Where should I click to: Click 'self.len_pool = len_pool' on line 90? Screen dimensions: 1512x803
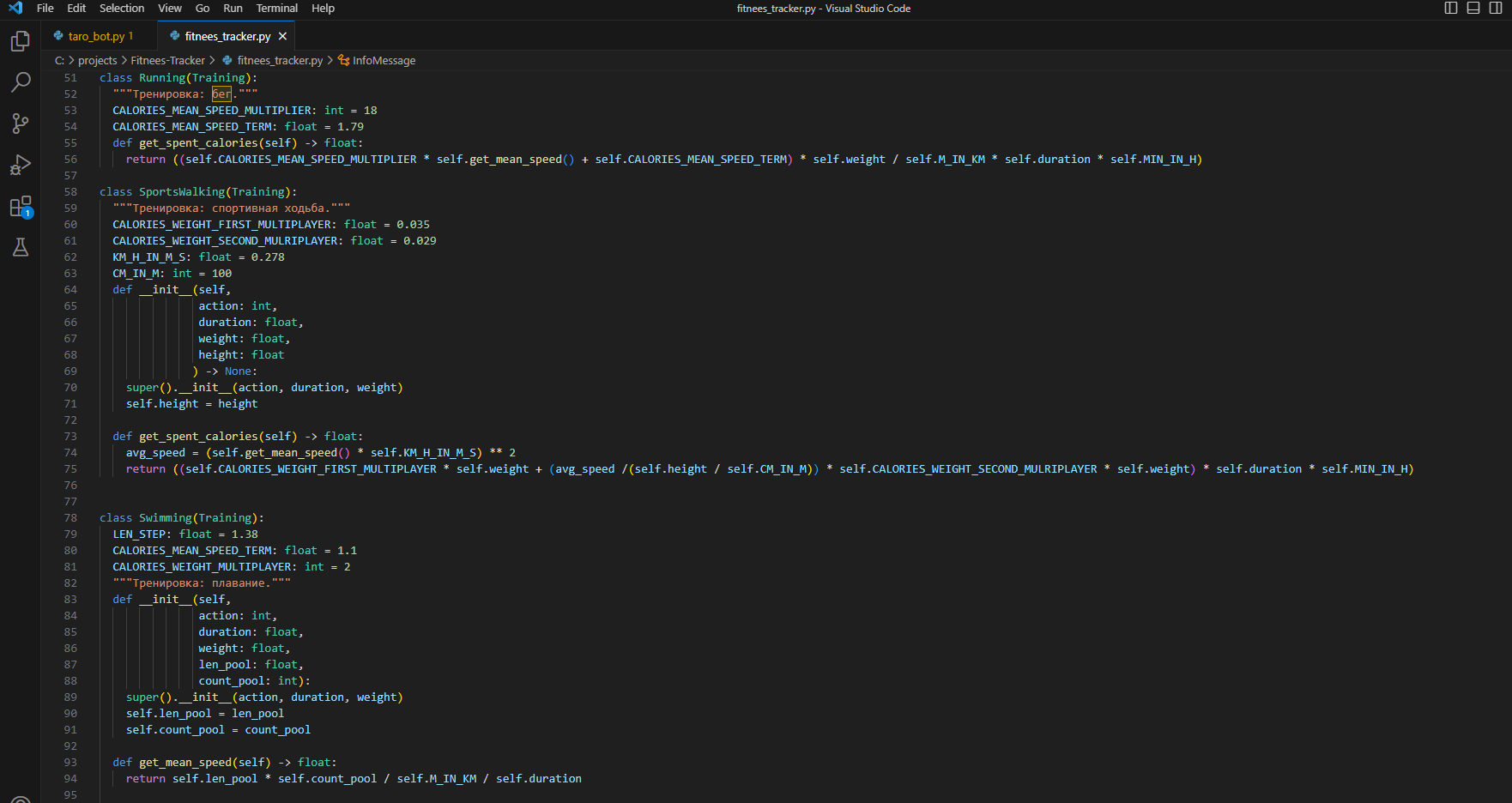[205, 713]
